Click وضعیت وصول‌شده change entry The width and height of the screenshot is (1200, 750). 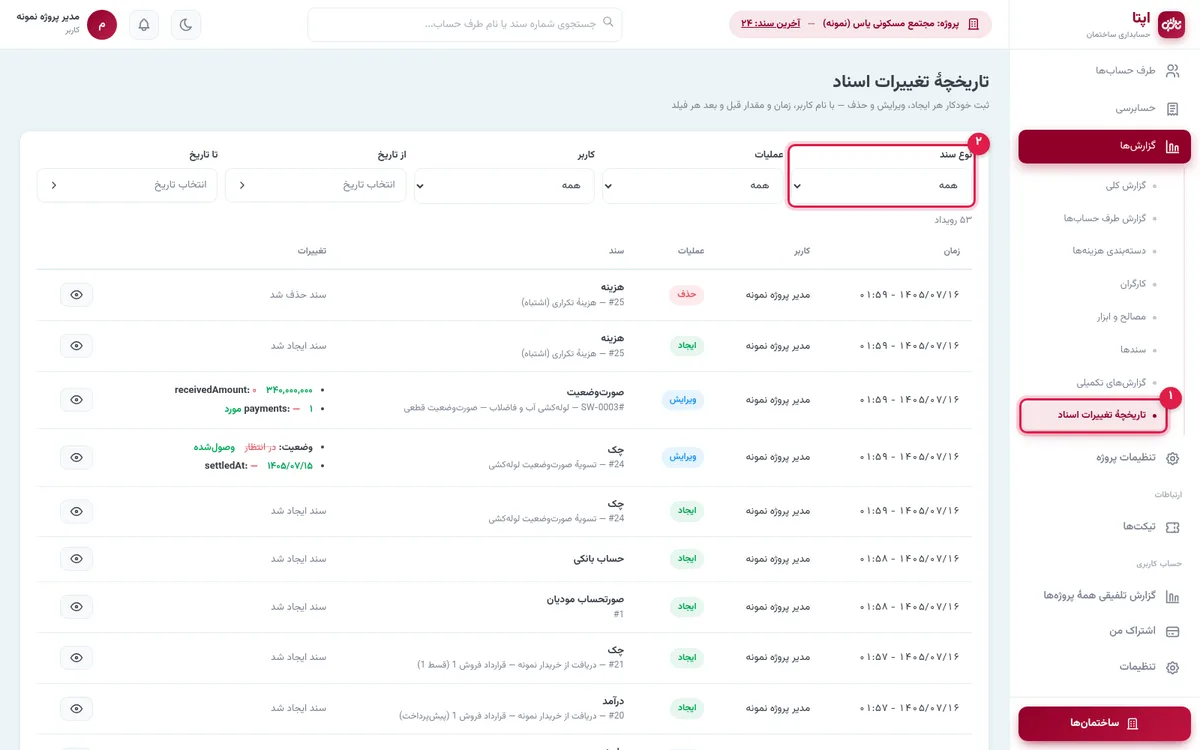(x=253, y=447)
